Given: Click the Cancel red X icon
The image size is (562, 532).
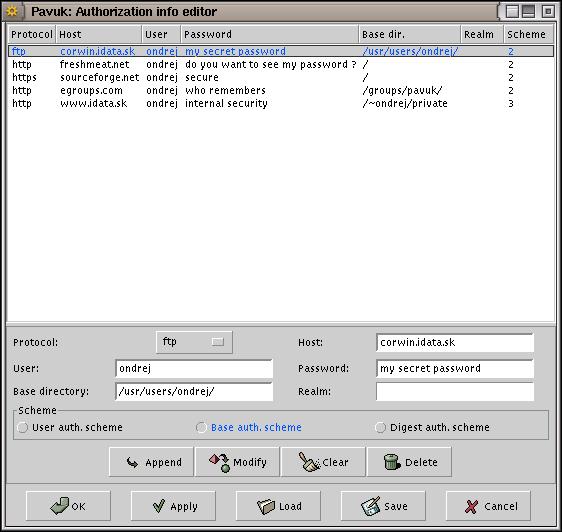Looking at the screenshot, I should point(471,506).
